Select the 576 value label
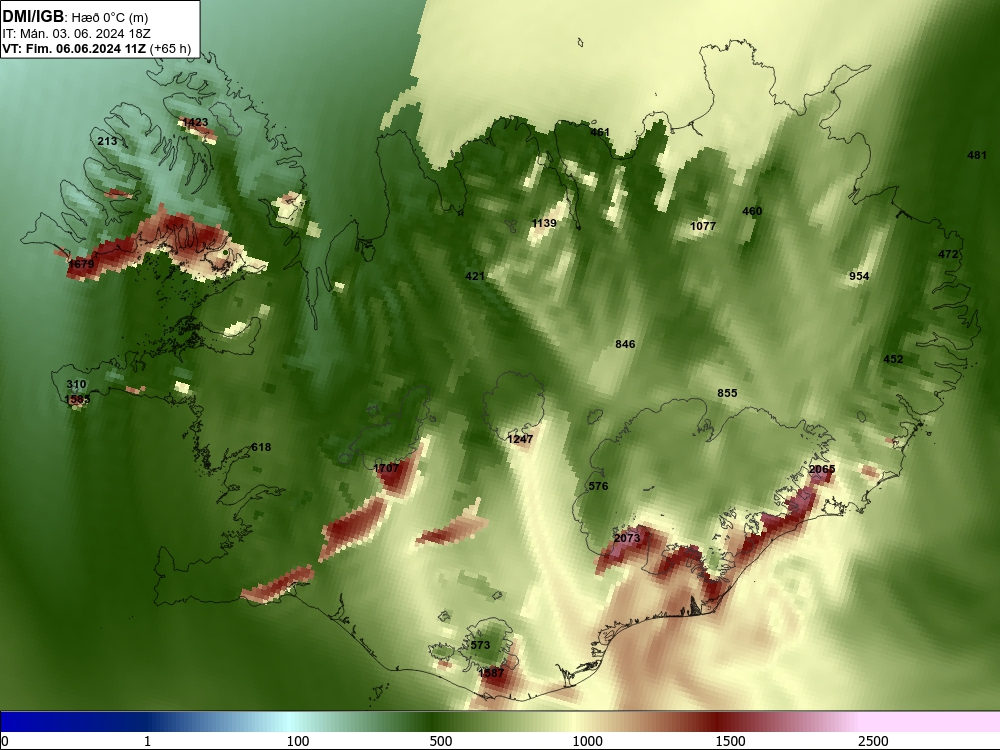This screenshot has width=1000, height=750. click(x=598, y=486)
